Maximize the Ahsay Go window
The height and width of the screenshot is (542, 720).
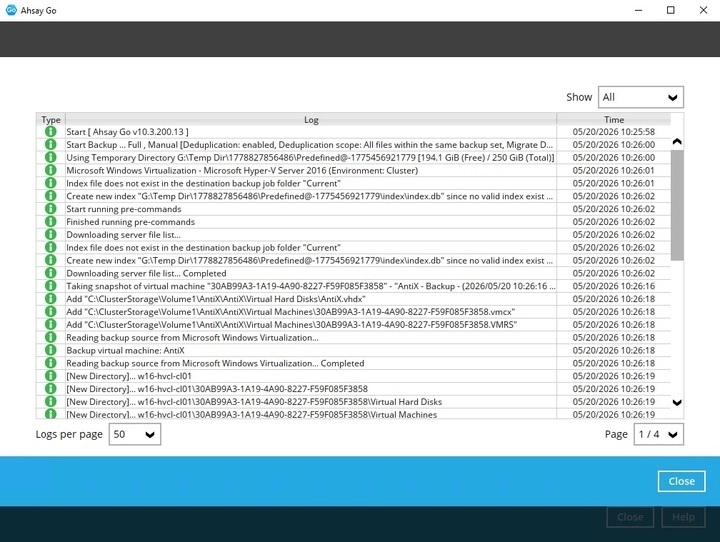click(670, 10)
